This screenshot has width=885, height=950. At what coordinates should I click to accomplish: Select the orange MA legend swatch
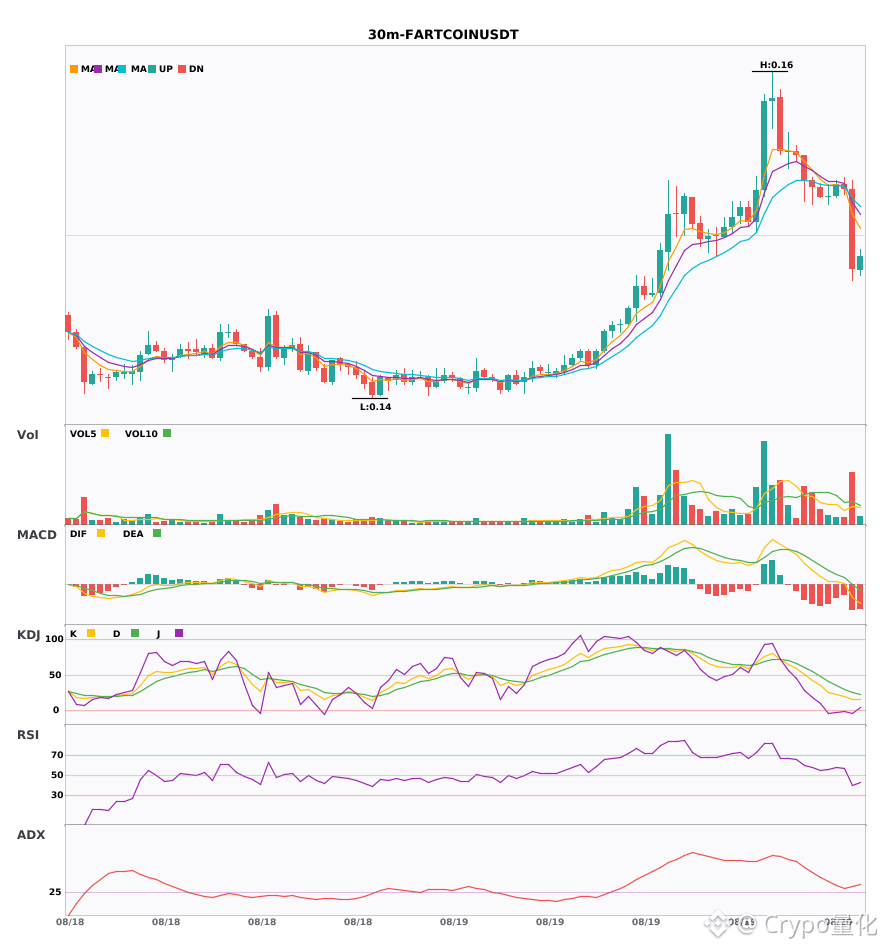tap(74, 69)
